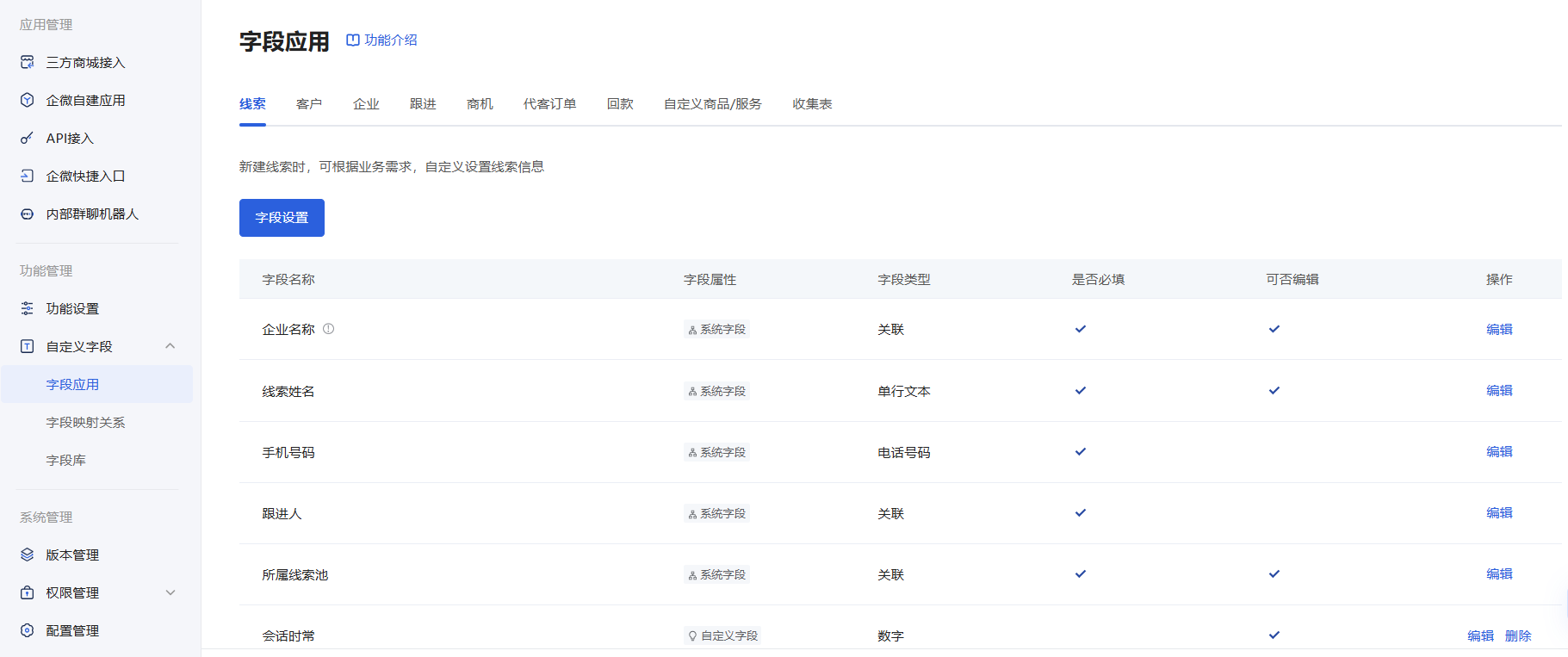This screenshot has width=1568, height=657.
Task: Click the book icon next to 功能介绍
Action: tap(353, 40)
